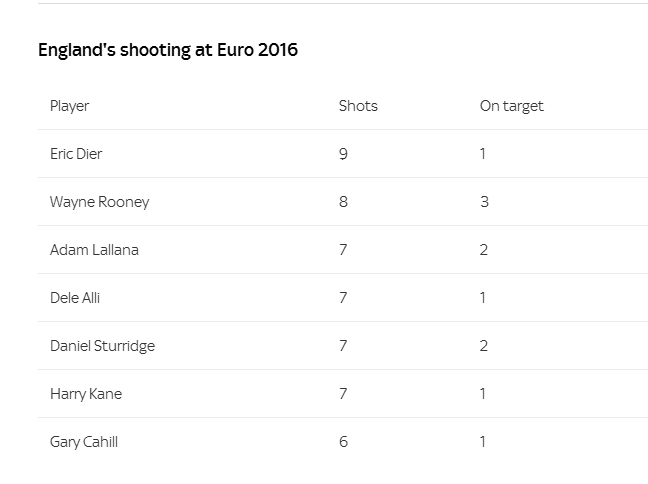Click Dele Alli's on target value
Screen dimensions: 648x484
click(483, 298)
